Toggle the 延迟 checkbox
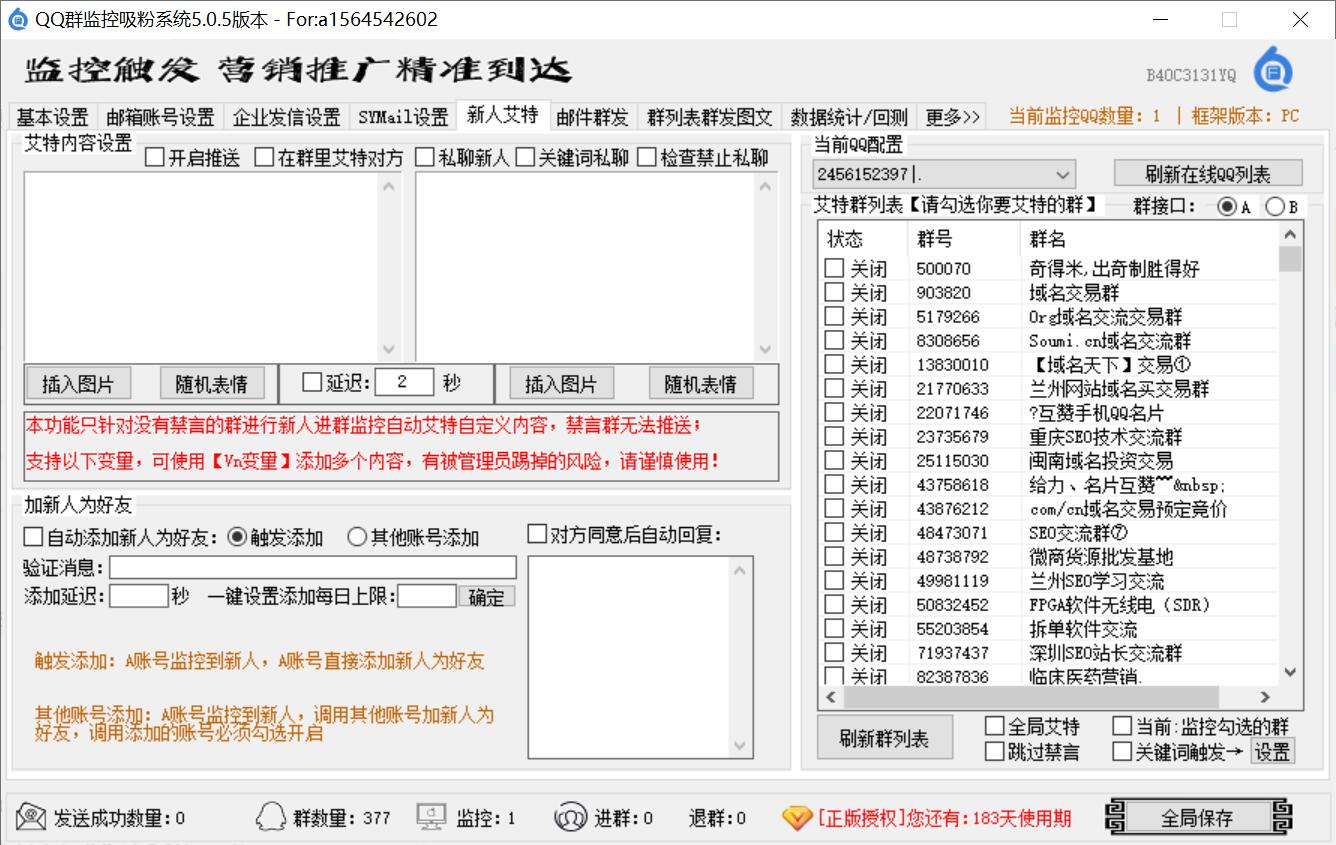 [312, 382]
